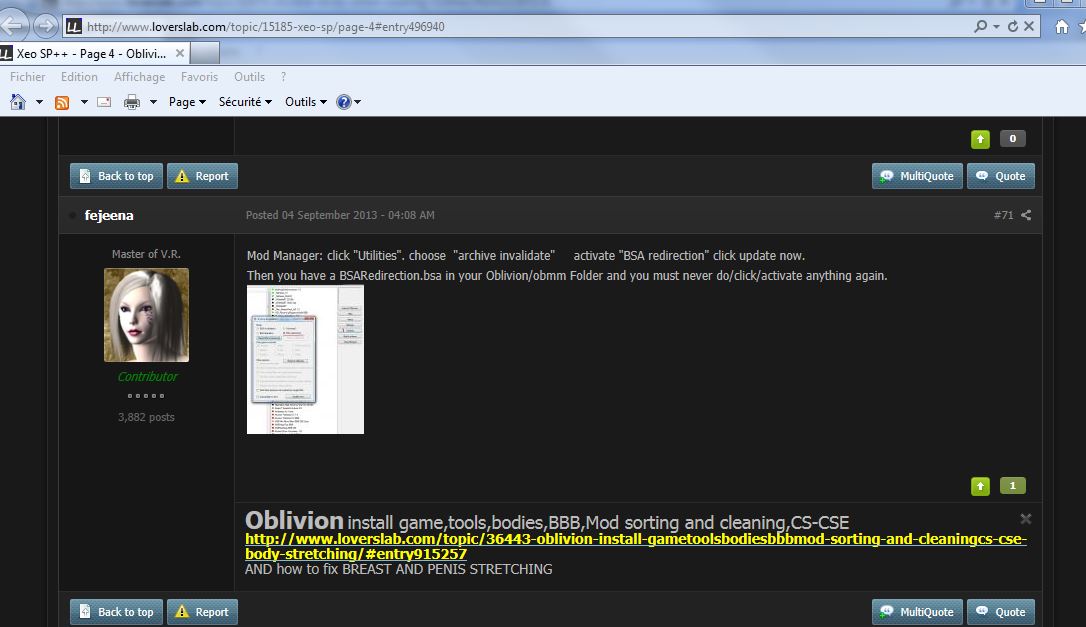This screenshot has height=627, width=1086.
Task: Click the yellow Oblivion install guide link
Action: [x=635, y=546]
